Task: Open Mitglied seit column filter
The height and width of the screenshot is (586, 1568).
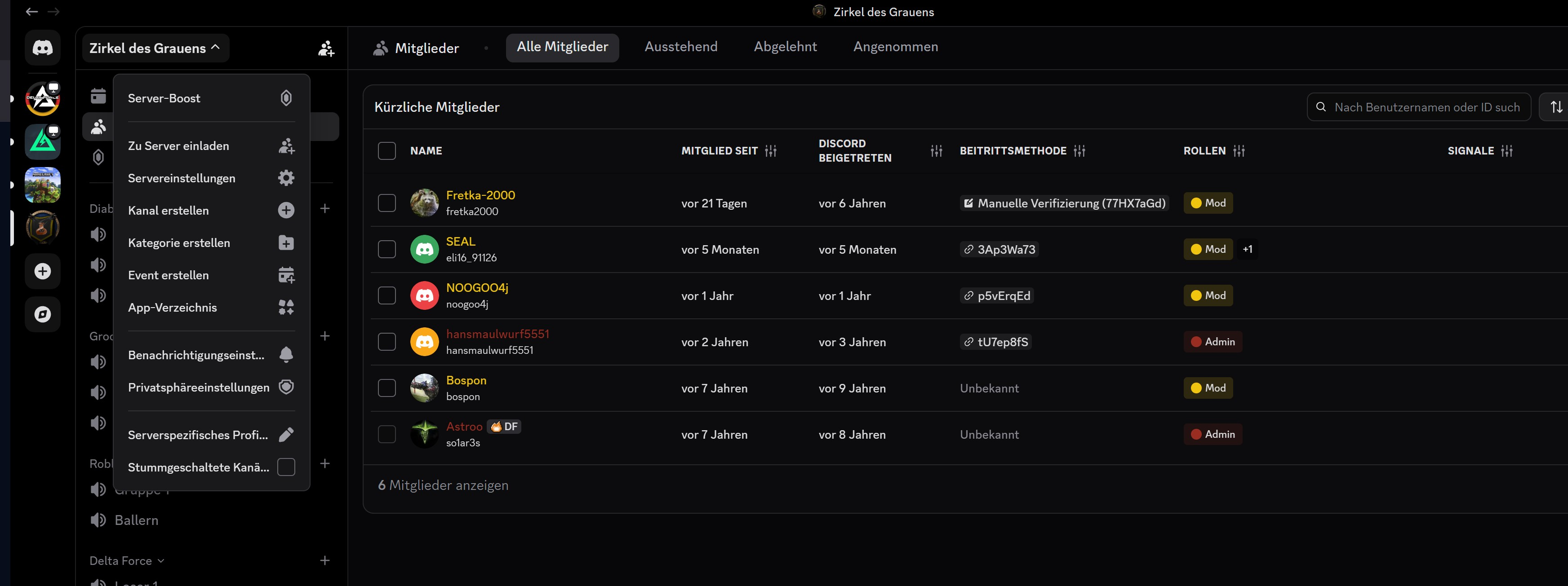Action: pos(771,151)
